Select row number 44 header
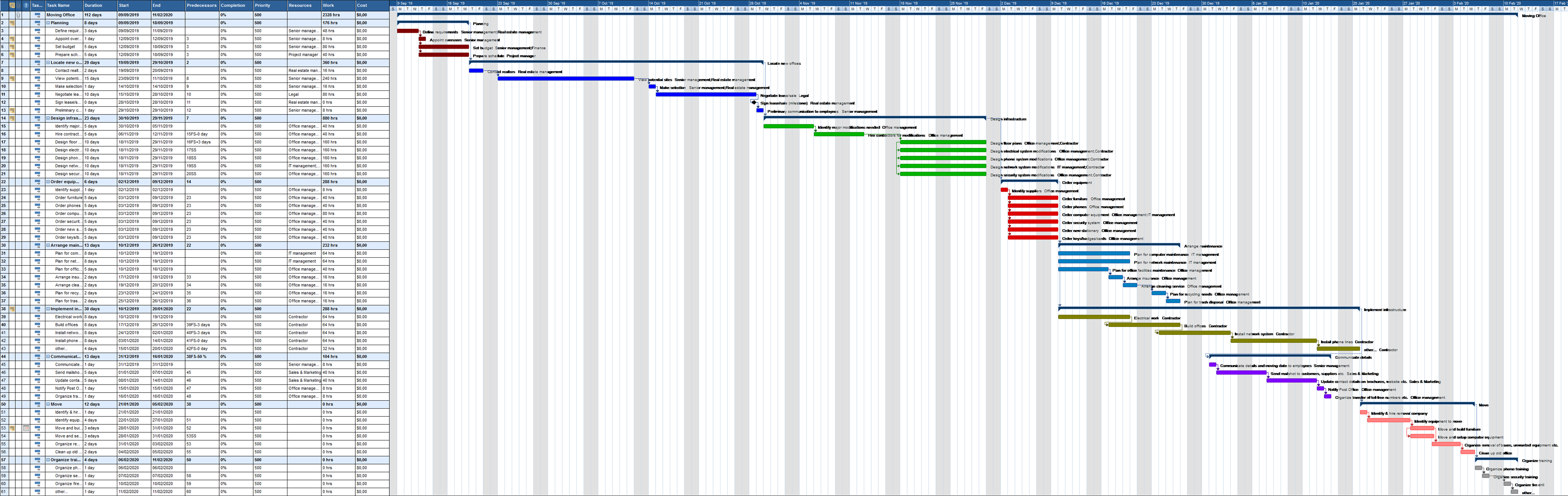 tap(4, 357)
